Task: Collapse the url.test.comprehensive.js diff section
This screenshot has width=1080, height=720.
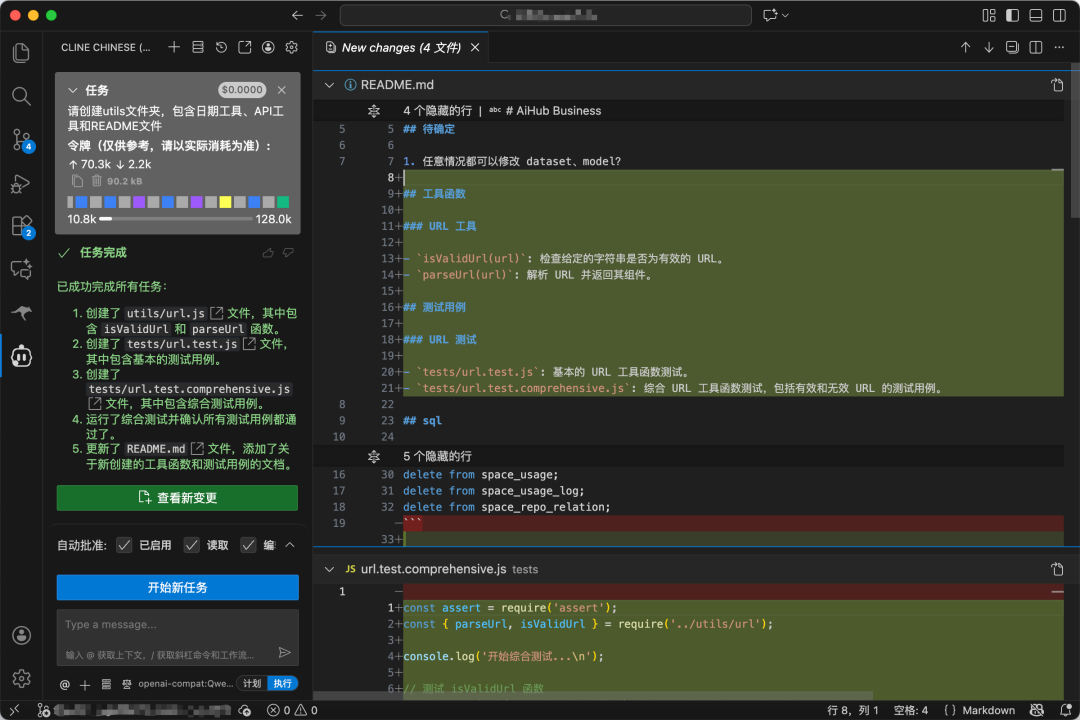Action: [329, 569]
